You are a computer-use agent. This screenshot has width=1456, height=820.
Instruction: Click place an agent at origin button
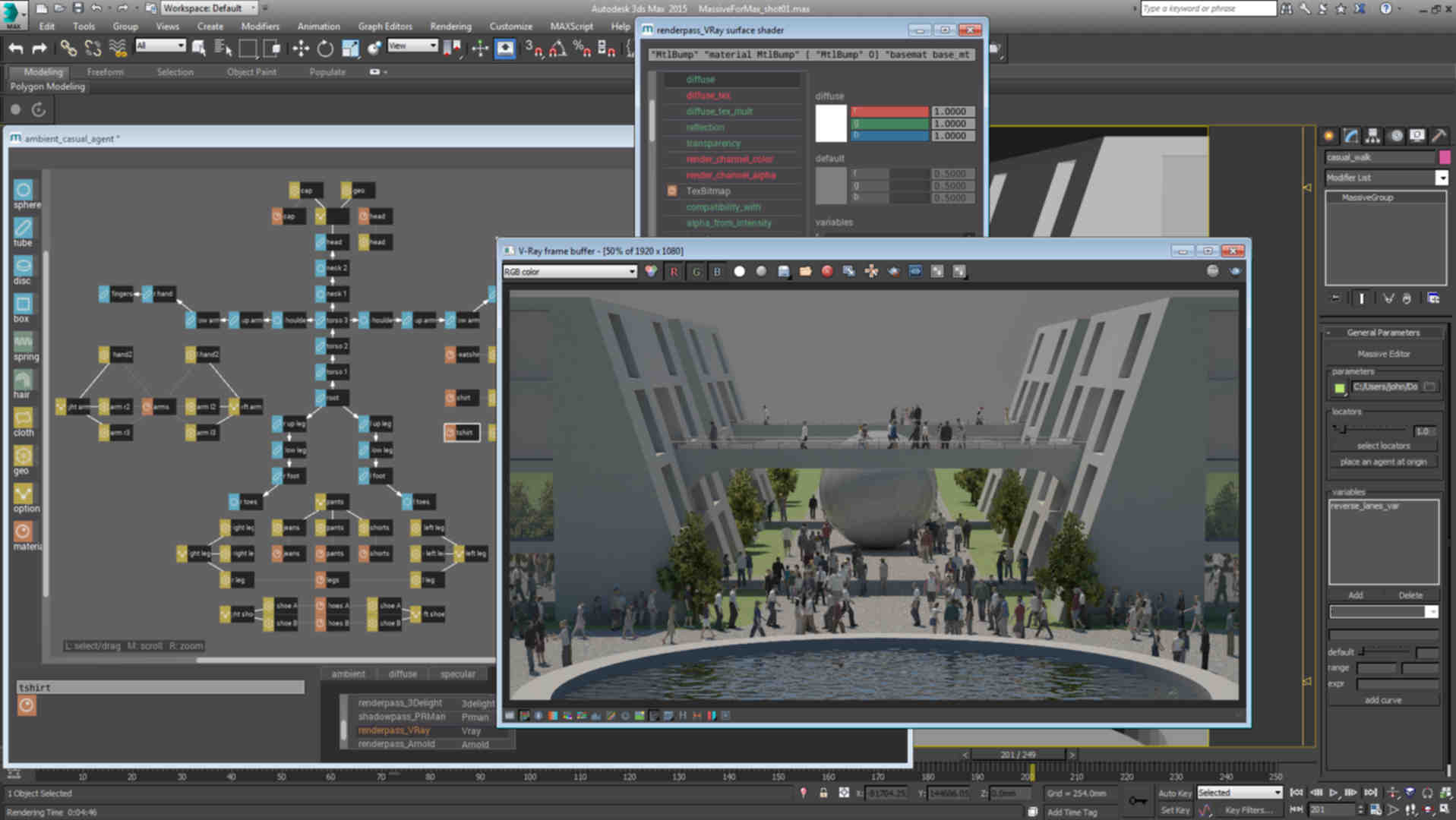1383,462
